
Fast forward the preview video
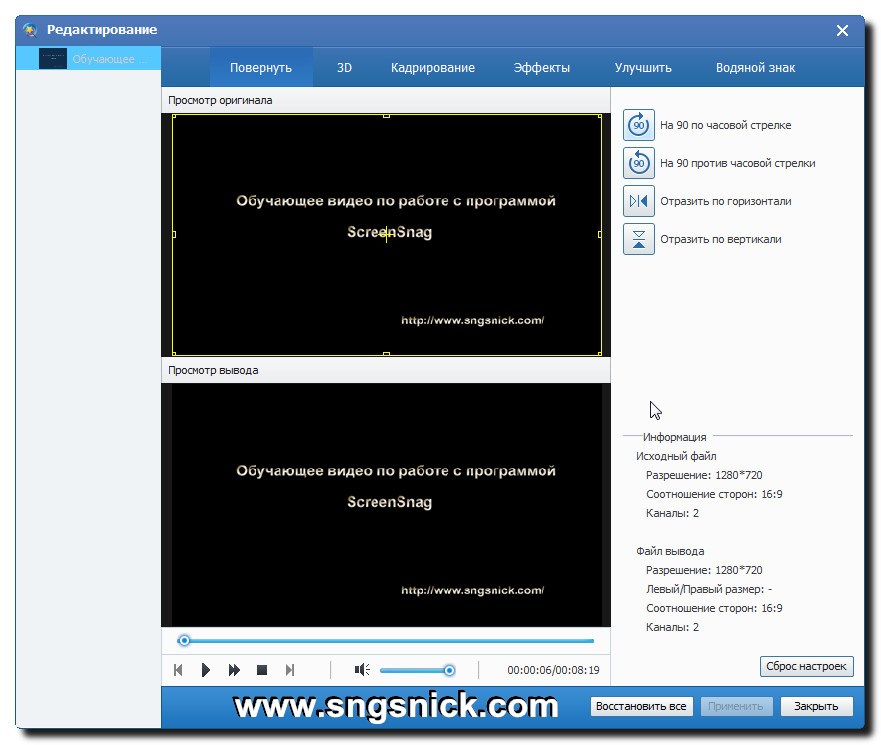(234, 670)
